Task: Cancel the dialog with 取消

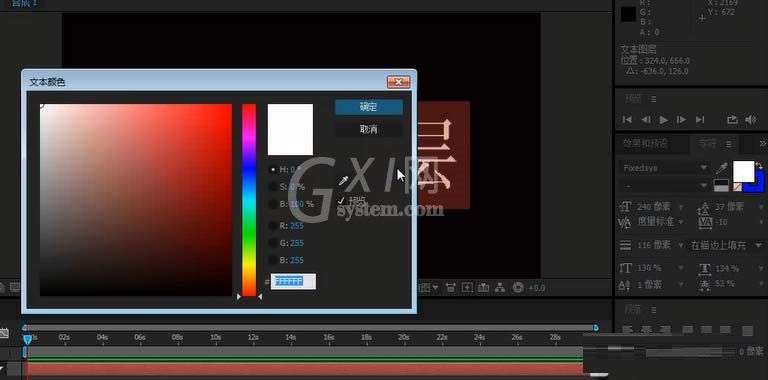Action: (x=369, y=129)
